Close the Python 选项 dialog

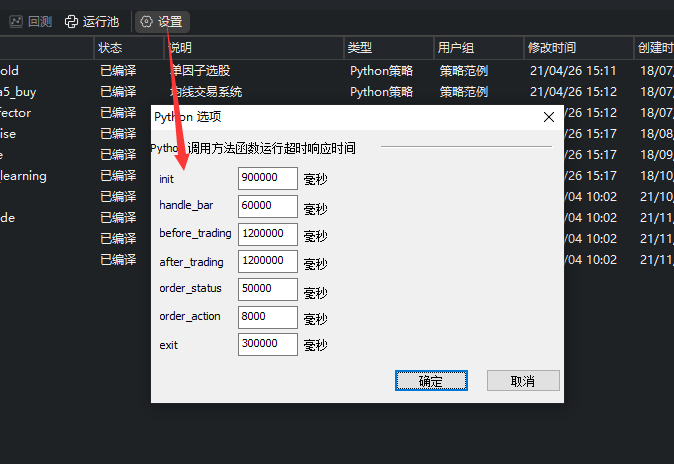point(548,117)
